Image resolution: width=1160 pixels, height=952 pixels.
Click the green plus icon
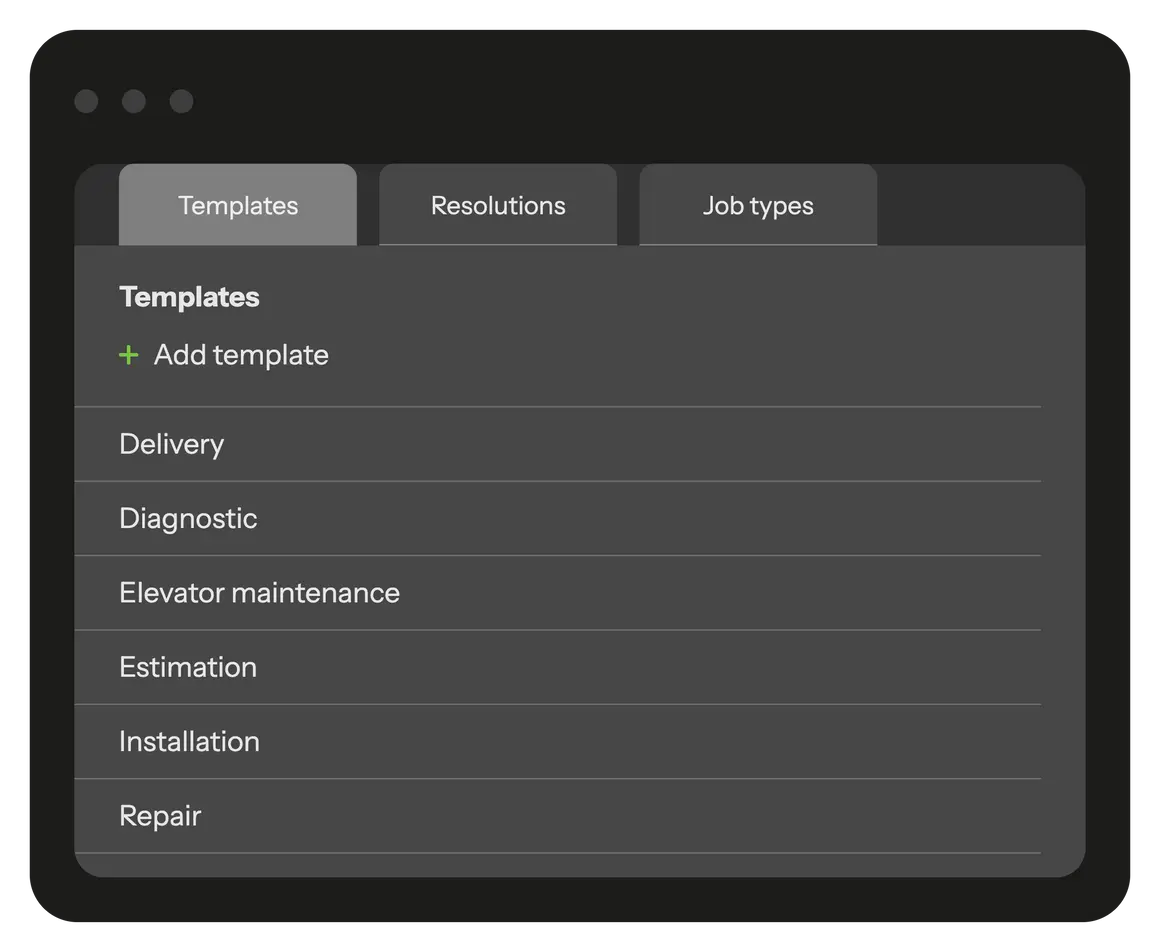coord(128,355)
